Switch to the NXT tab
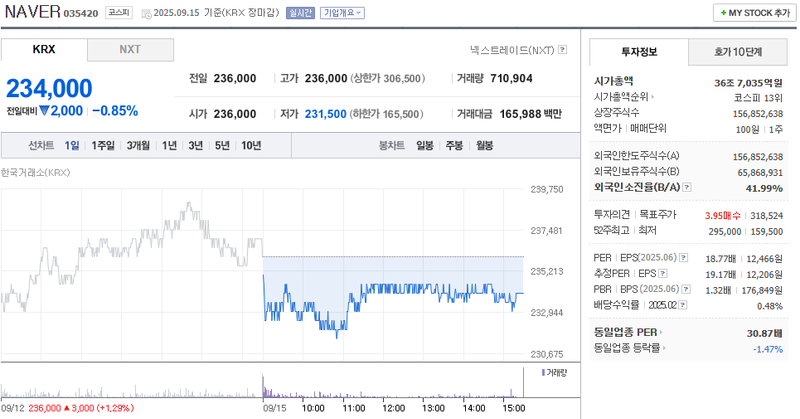 click(130, 50)
